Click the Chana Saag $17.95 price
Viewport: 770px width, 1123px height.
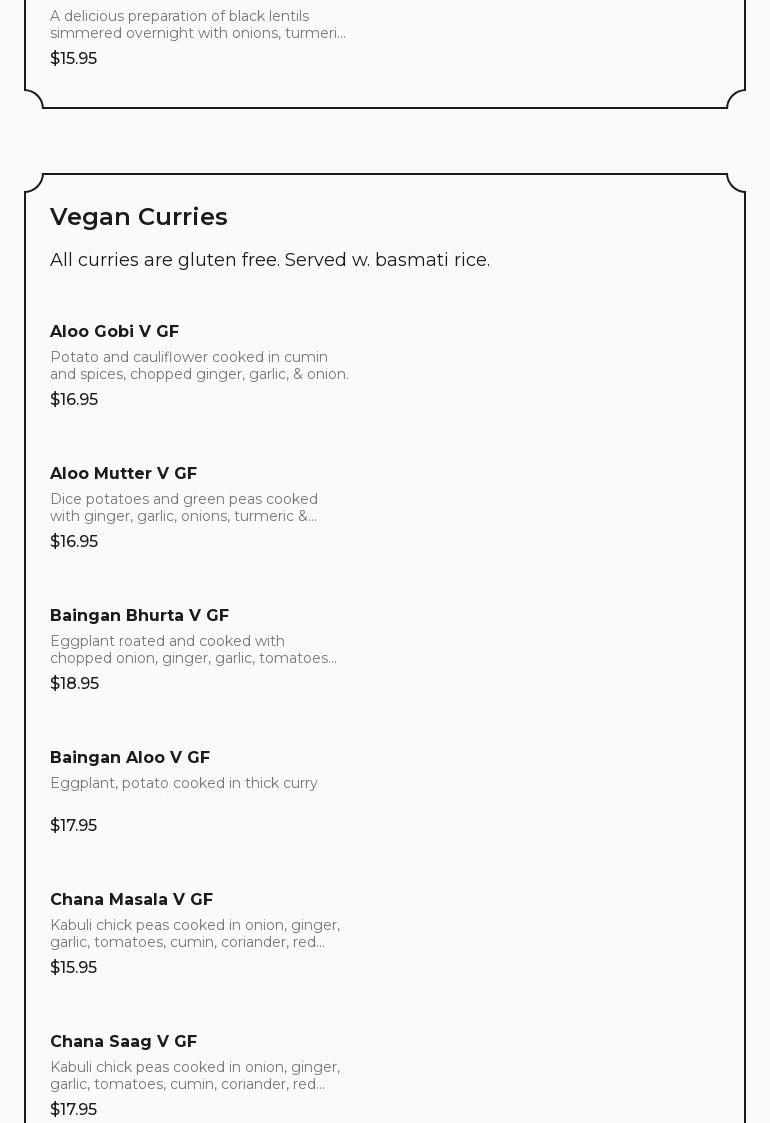point(73,1109)
